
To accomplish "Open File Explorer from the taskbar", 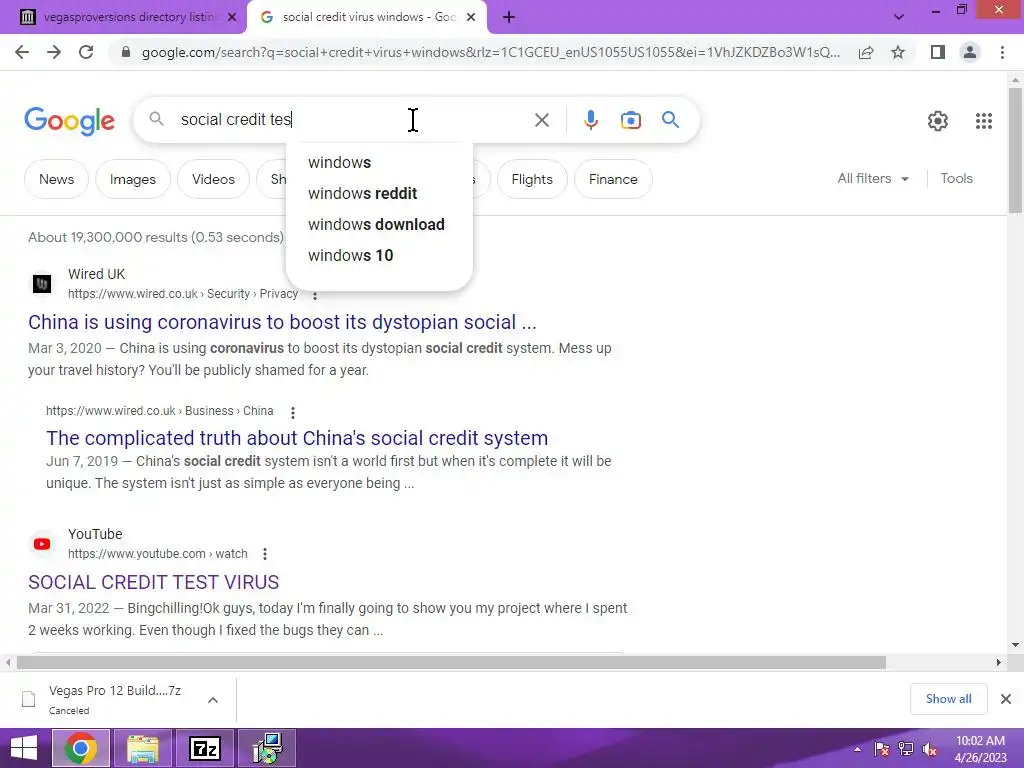I will (143, 748).
